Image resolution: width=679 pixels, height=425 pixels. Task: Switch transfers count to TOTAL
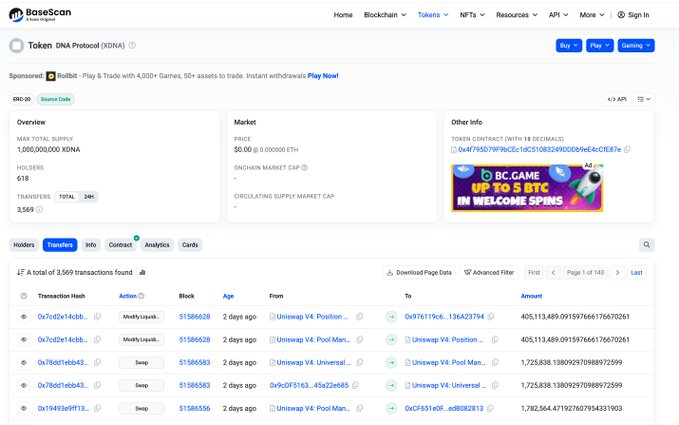[67, 197]
